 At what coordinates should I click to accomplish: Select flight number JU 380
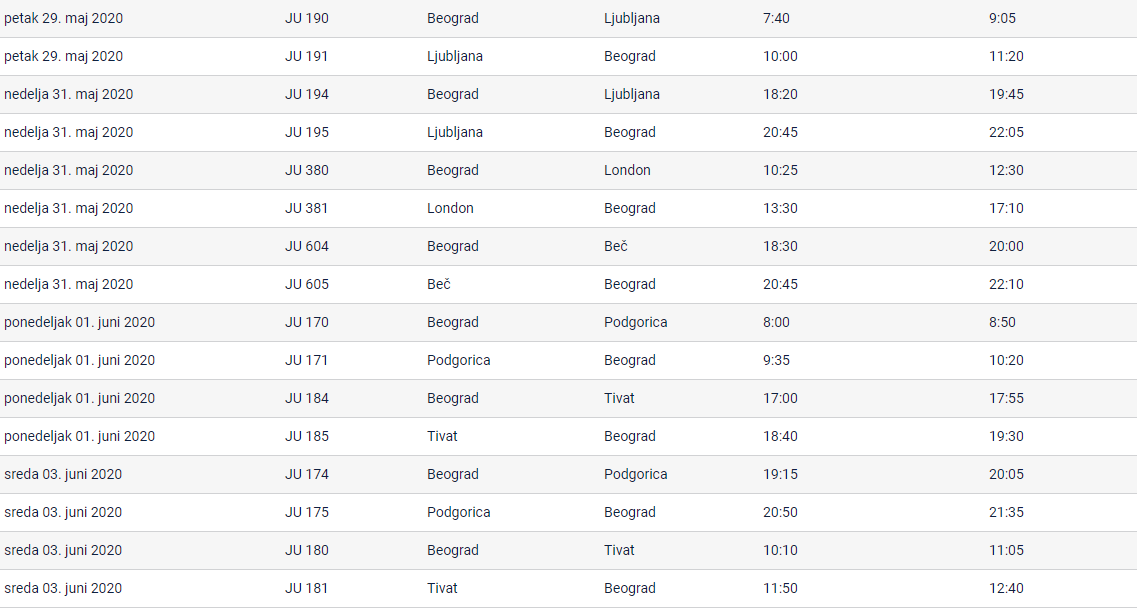(306, 170)
